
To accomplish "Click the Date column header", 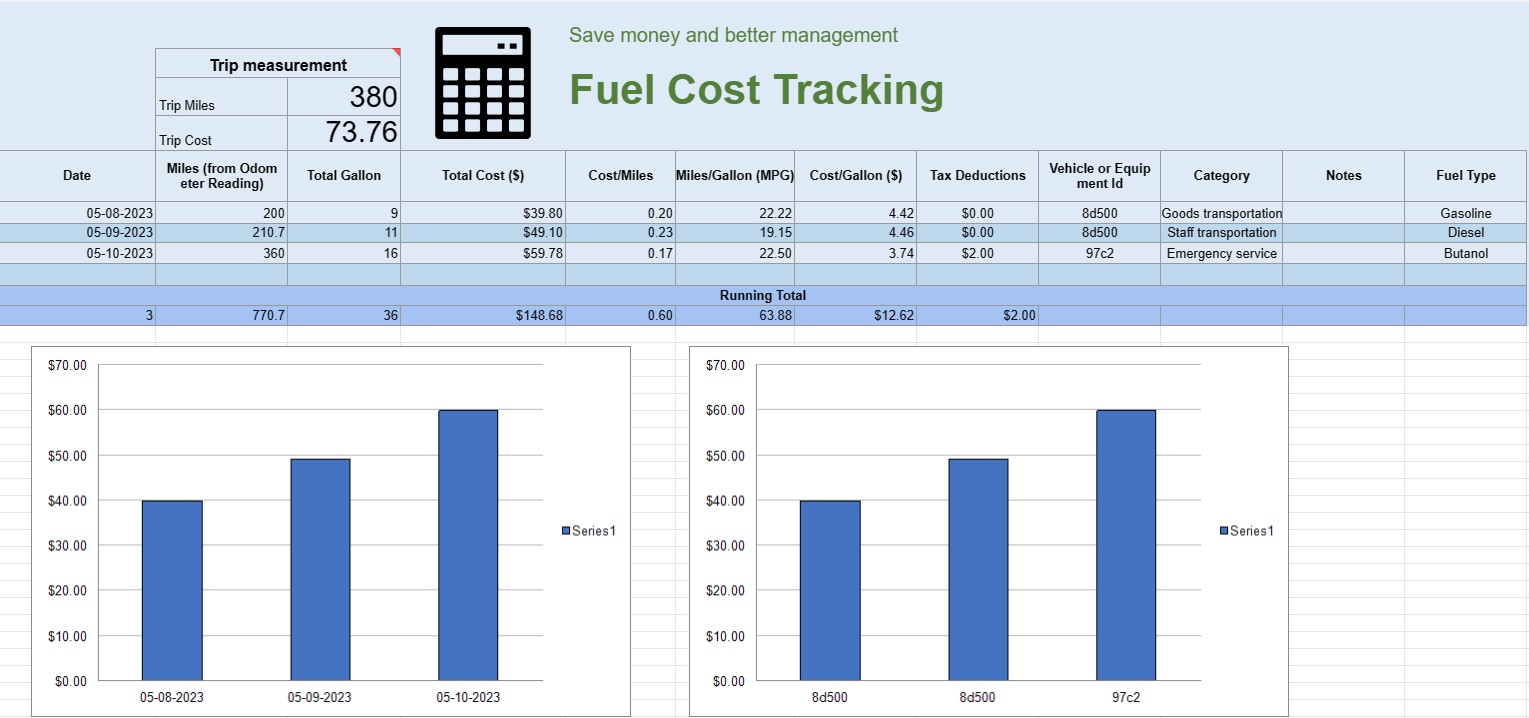I will 76,175.
